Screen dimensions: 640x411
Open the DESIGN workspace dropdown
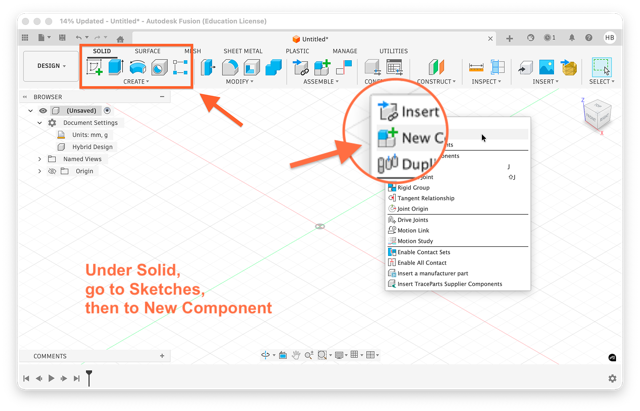pyautogui.click(x=51, y=66)
